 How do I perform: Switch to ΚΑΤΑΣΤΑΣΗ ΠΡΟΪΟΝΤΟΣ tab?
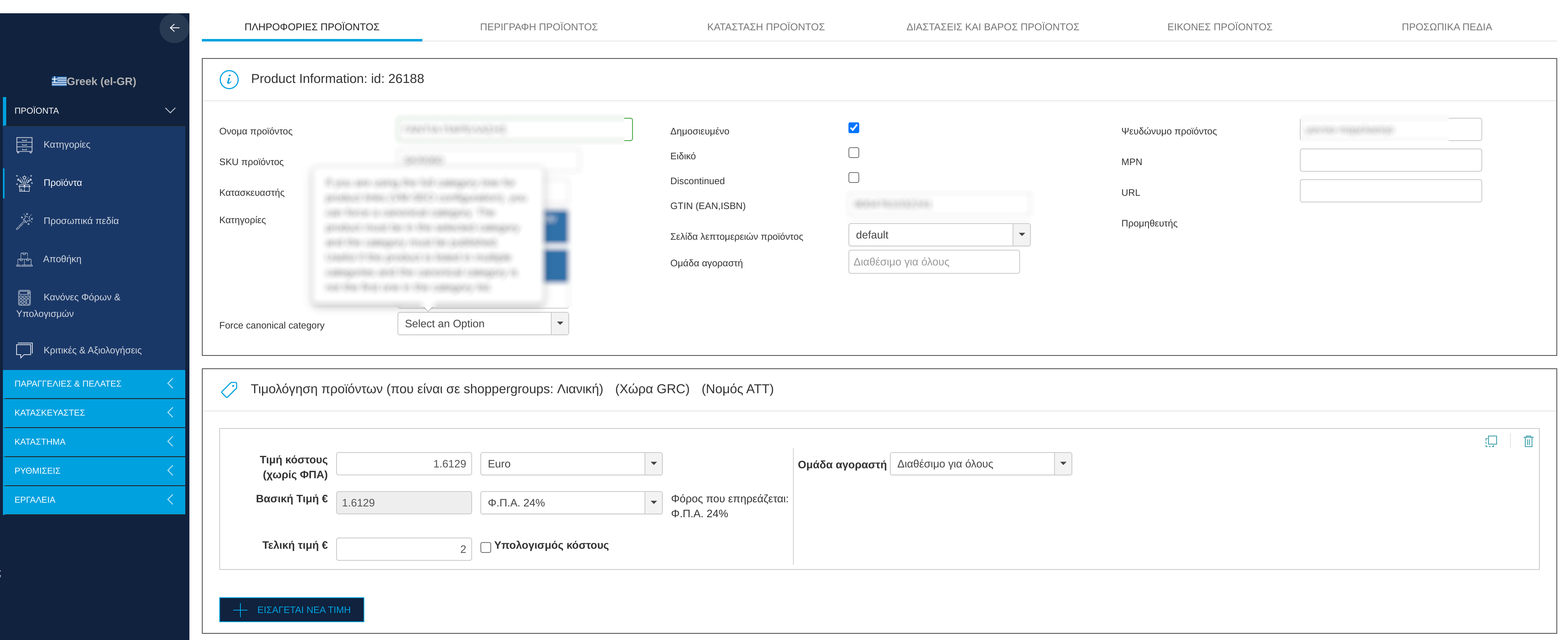765,27
